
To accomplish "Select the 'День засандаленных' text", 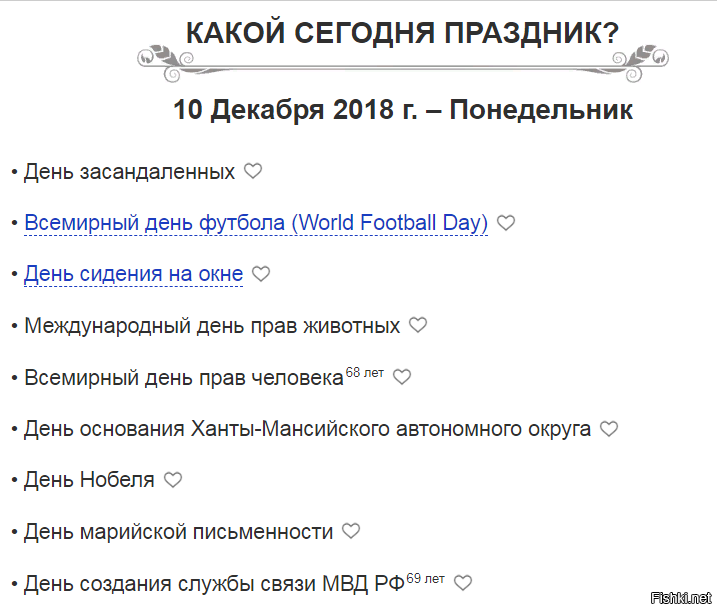I will coord(129,172).
